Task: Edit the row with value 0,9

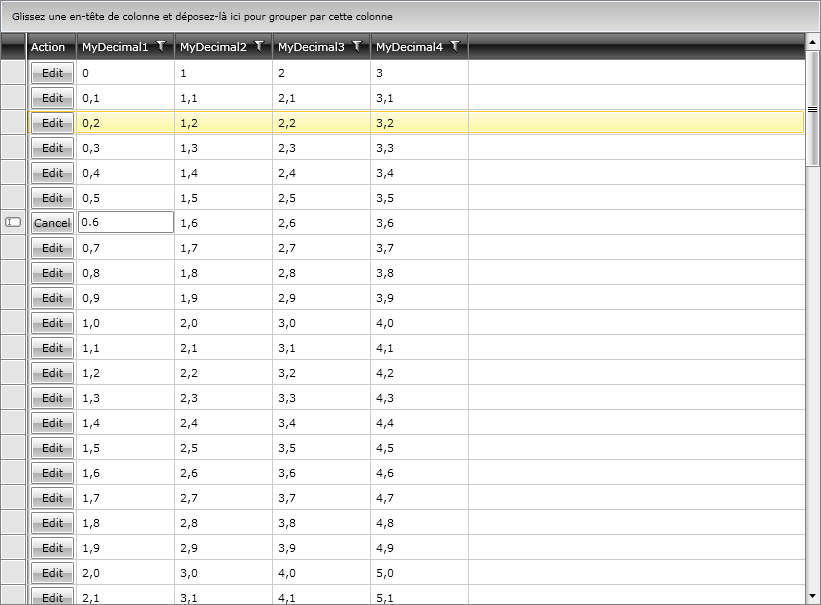Action: 52,298
